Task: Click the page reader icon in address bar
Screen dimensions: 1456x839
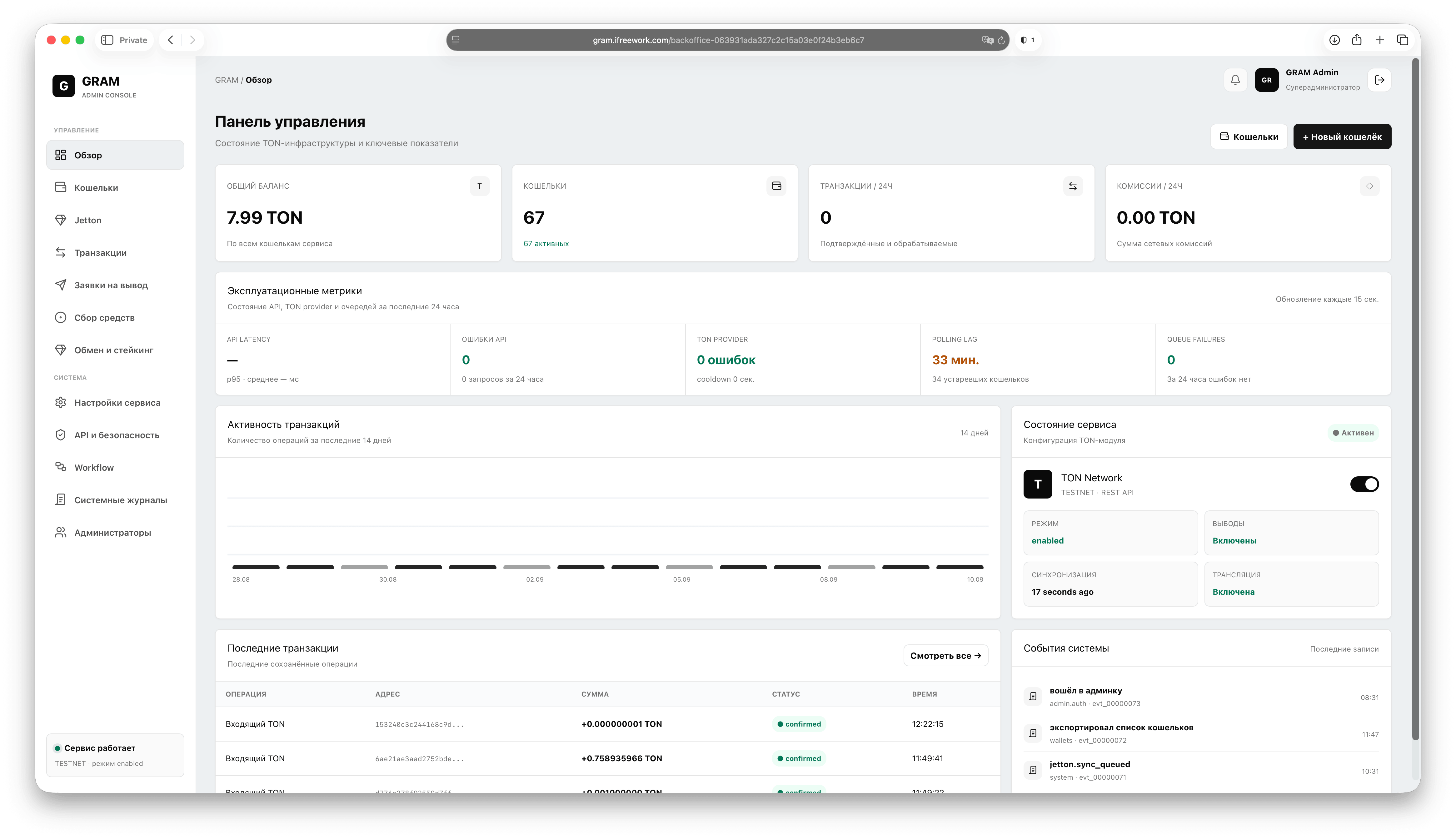Action: (455, 40)
